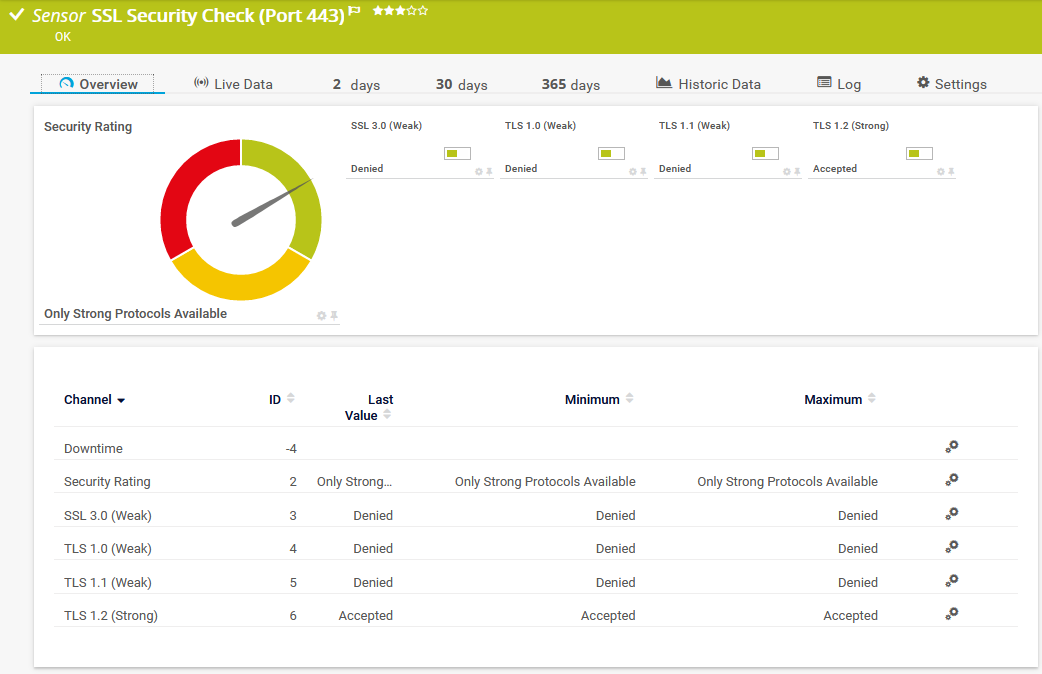Switch to the Live Data tab
This screenshot has width=1042, height=674.
(x=233, y=84)
